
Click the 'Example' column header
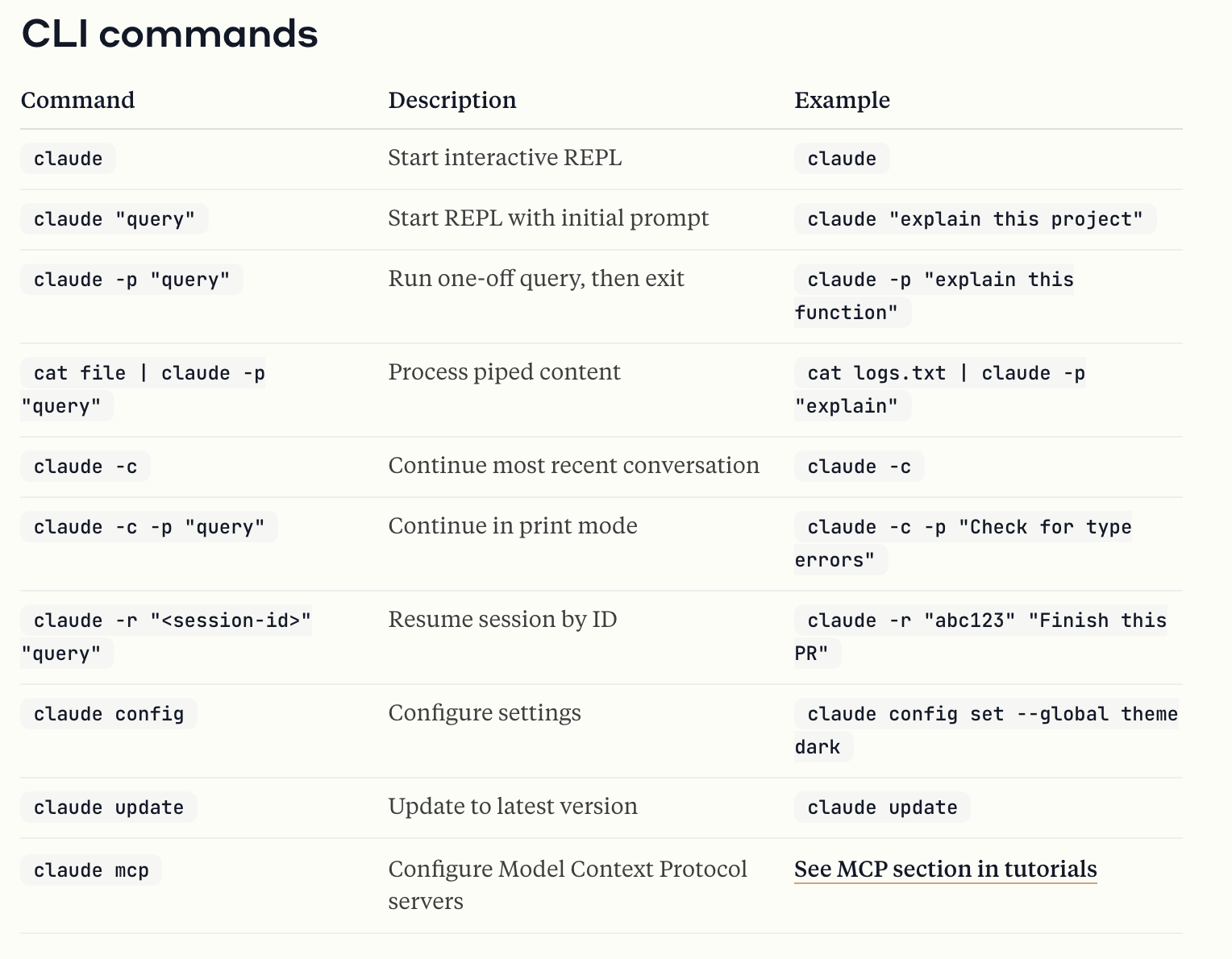(843, 100)
